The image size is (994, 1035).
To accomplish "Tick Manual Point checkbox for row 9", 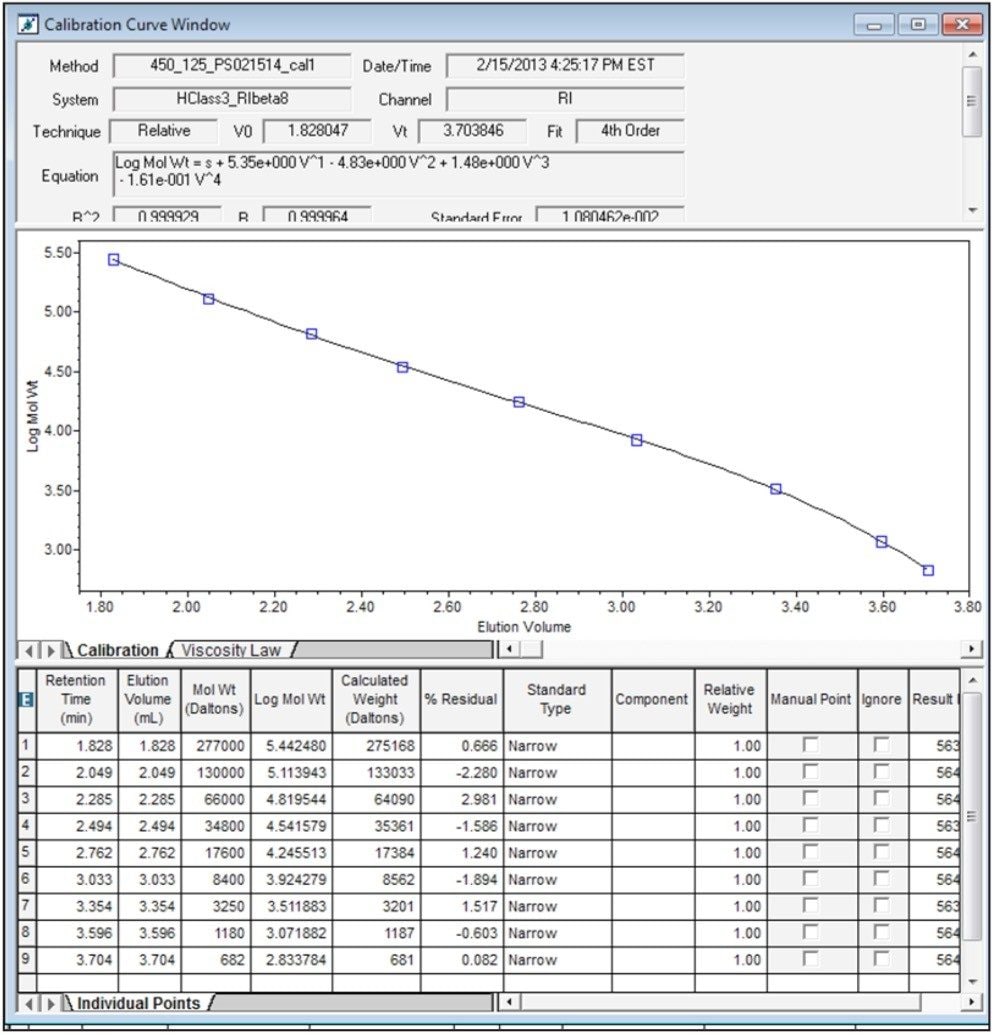I will [x=811, y=959].
